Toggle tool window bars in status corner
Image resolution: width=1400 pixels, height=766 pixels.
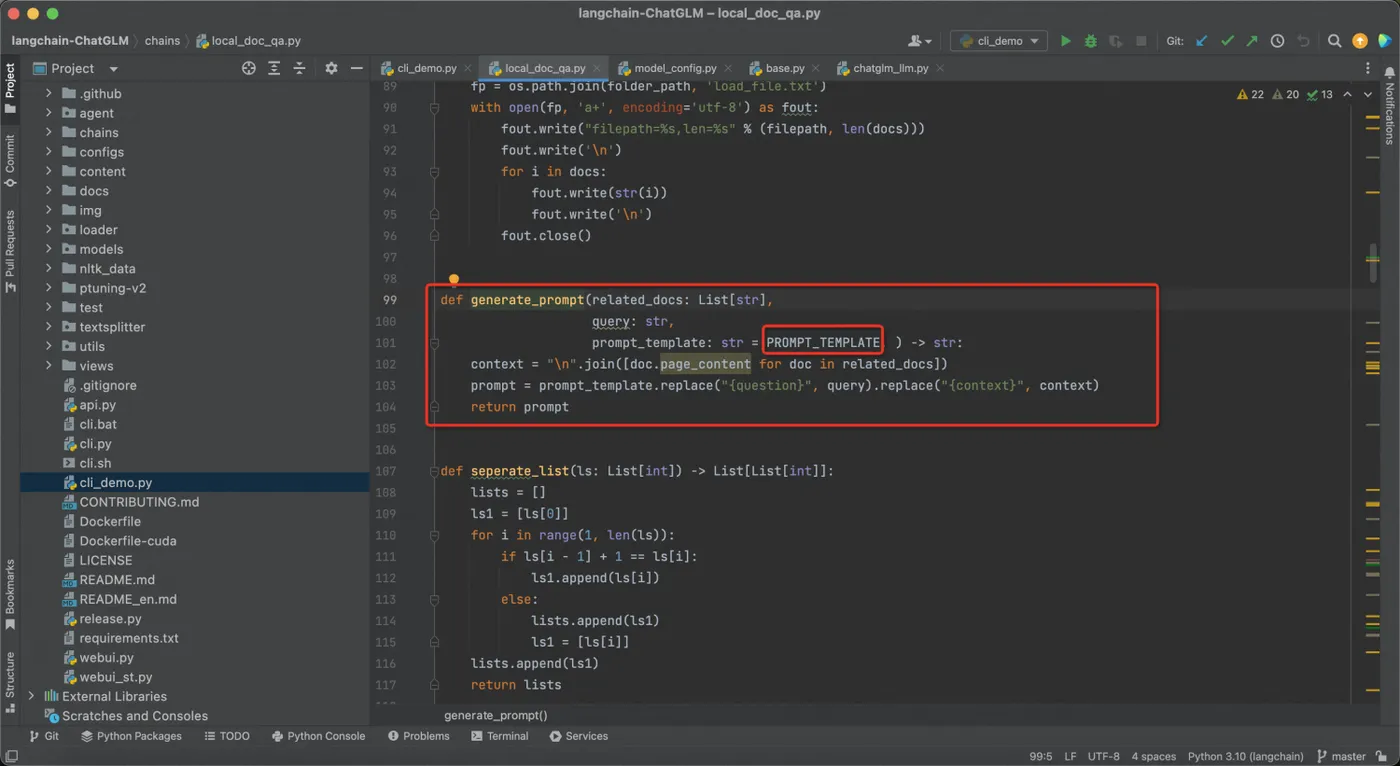pyautogui.click(x=11, y=756)
